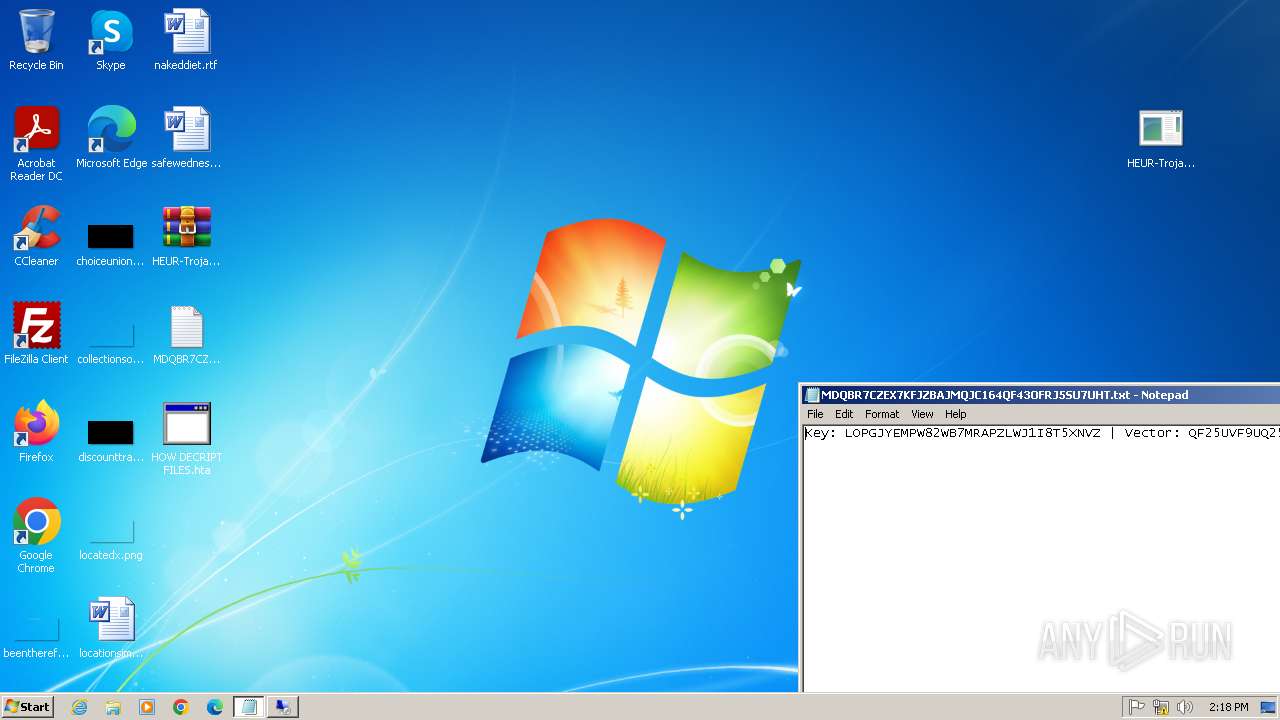Select the HEUR-Troja... executable icon at right
The image size is (1280, 720).
point(1161,138)
